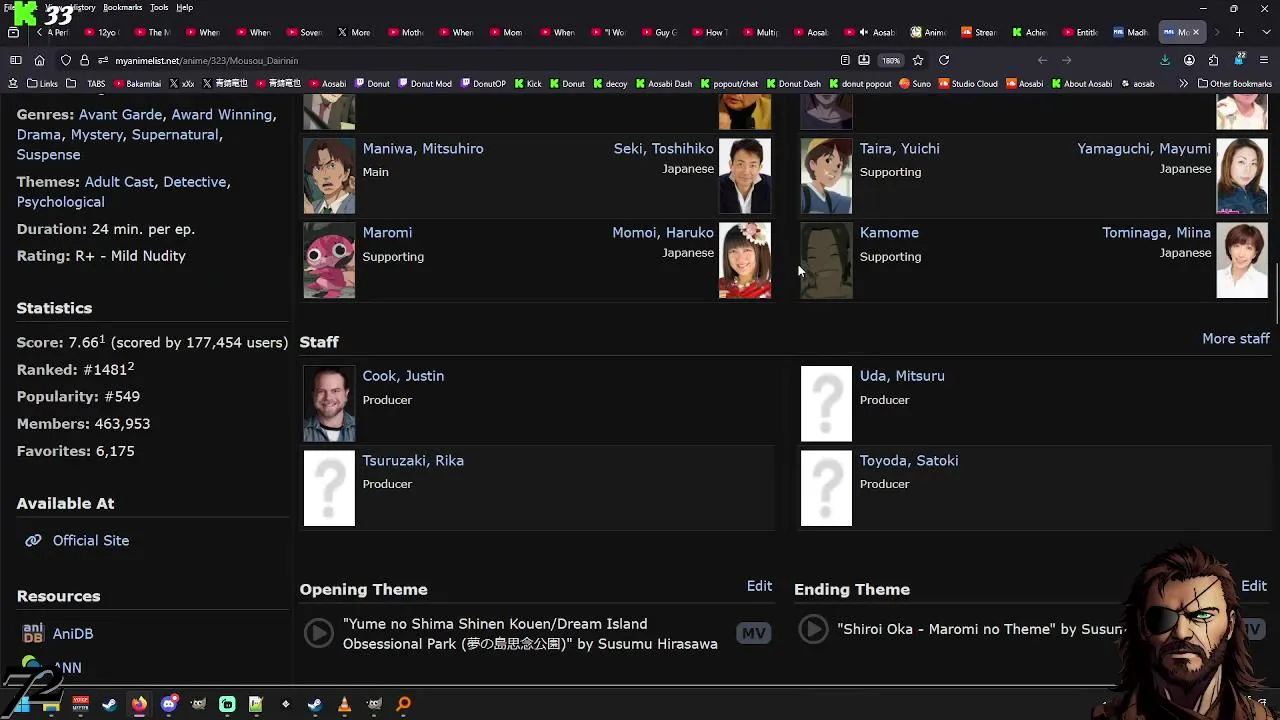Open the AniDB resource icon
The height and width of the screenshot is (720, 1280).
coord(33,633)
